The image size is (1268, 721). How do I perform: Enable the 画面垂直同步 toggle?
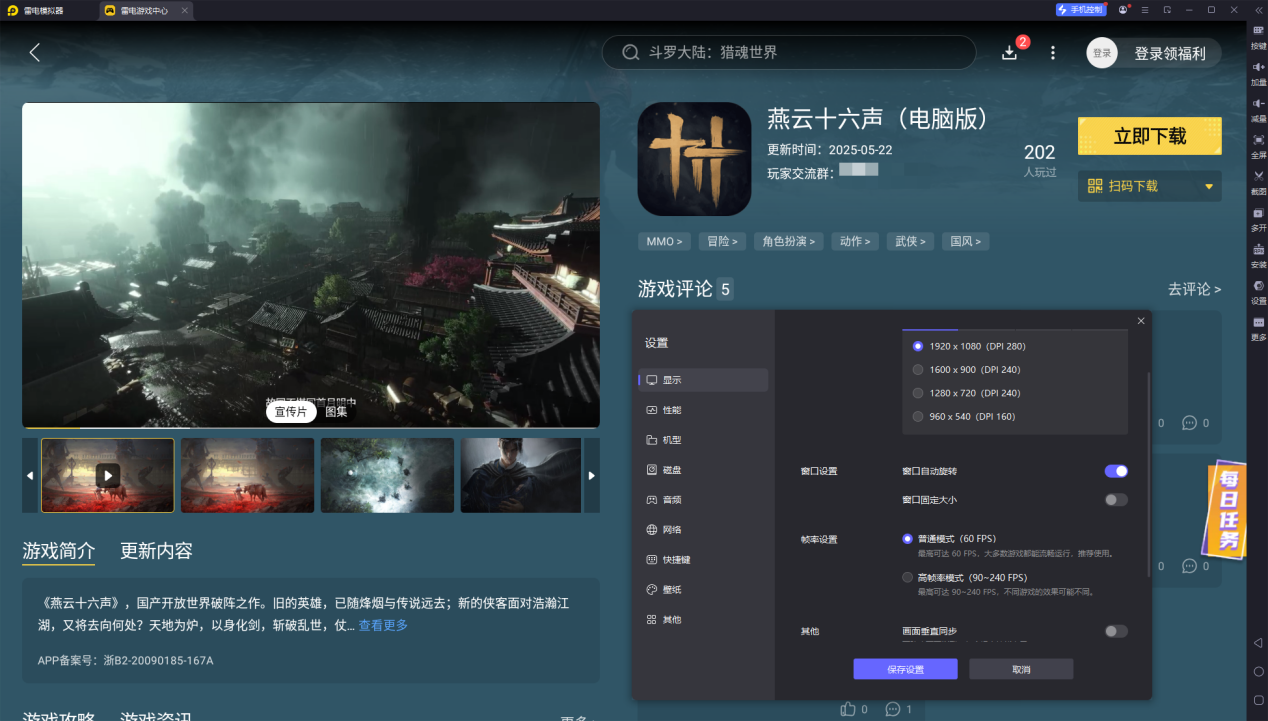coord(1116,631)
